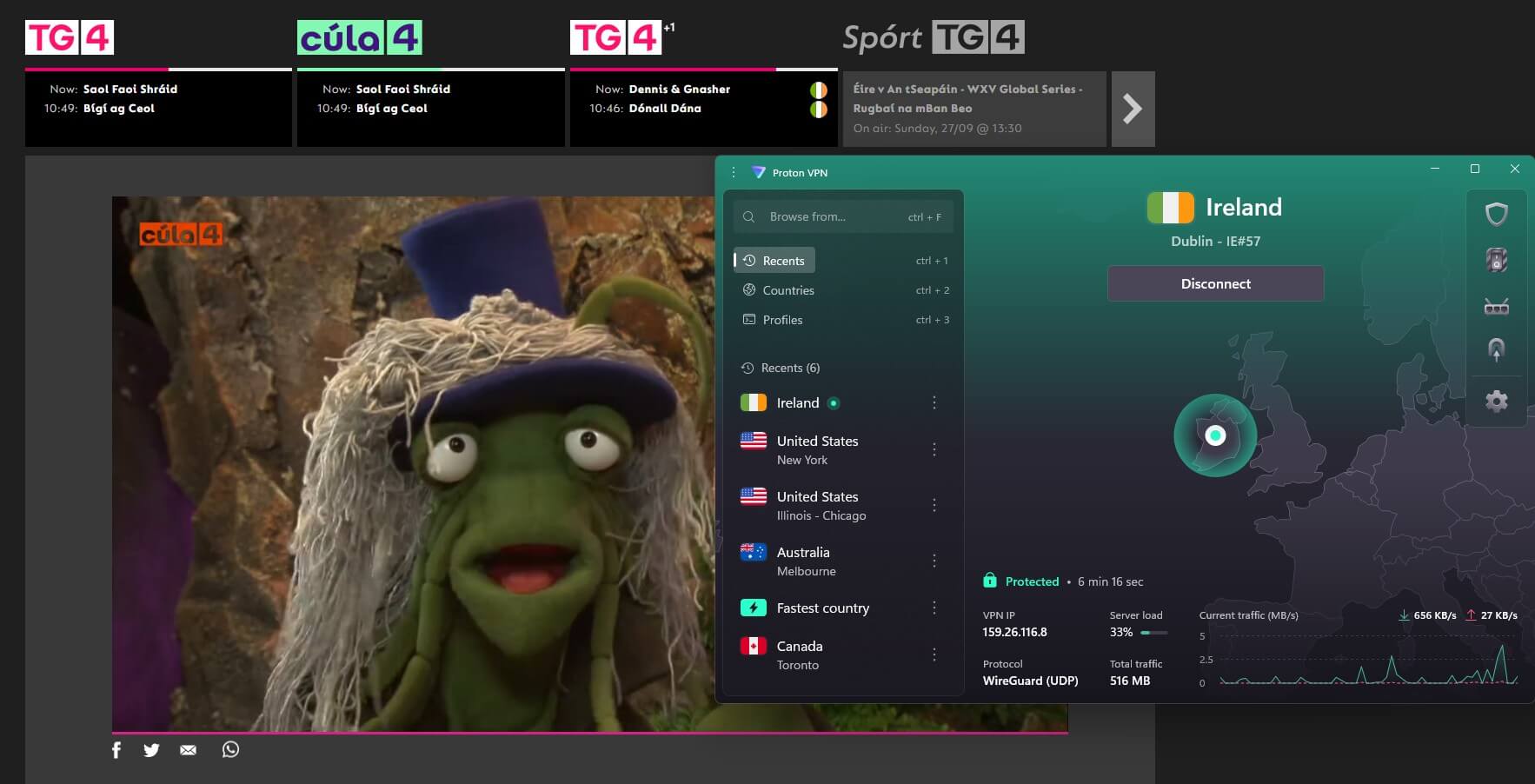Open Saol Faoi Shráid TG4 schedule card
The width and height of the screenshot is (1535, 784).
coord(158,108)
